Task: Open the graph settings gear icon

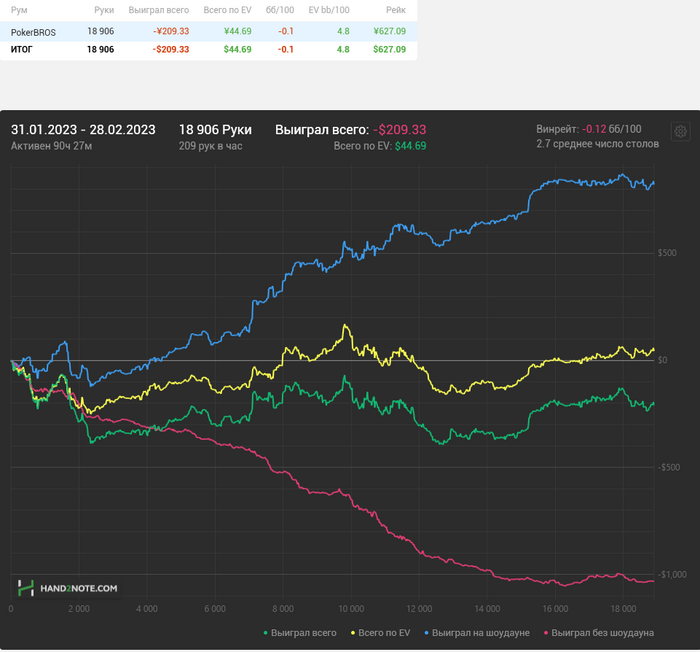Action: (680, 132)
